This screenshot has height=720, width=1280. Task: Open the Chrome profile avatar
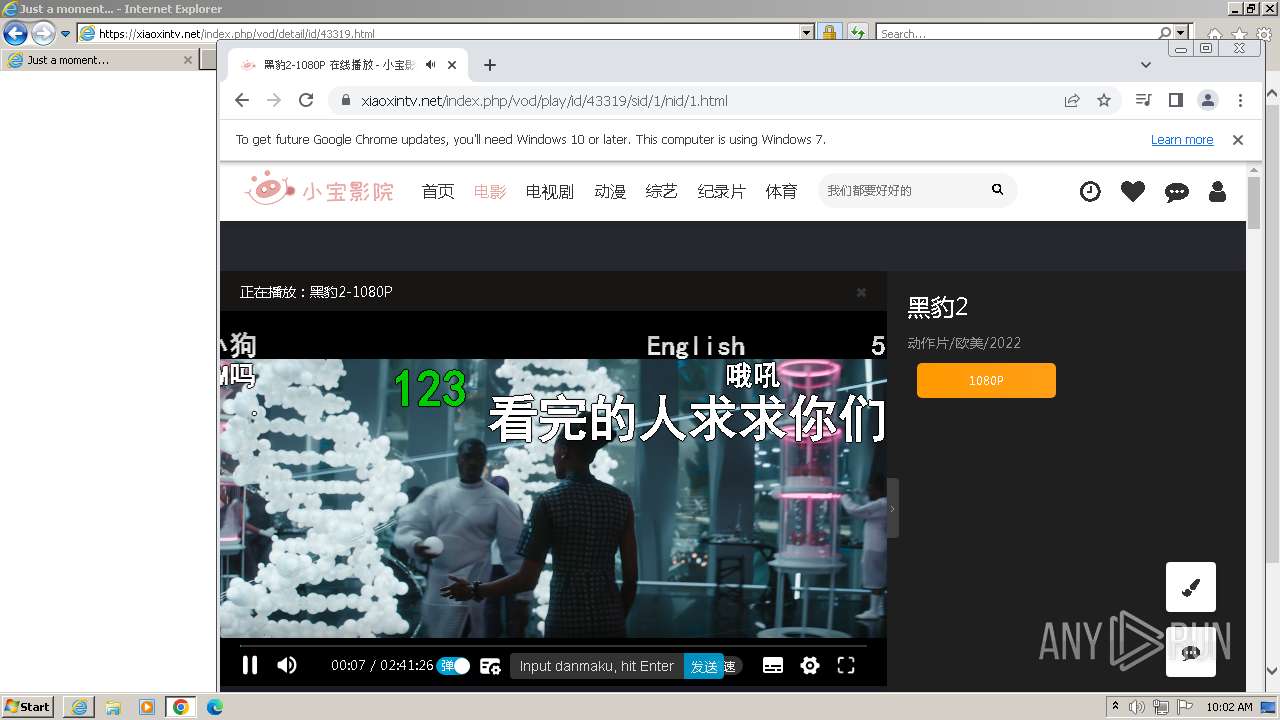click(1208, 100)
